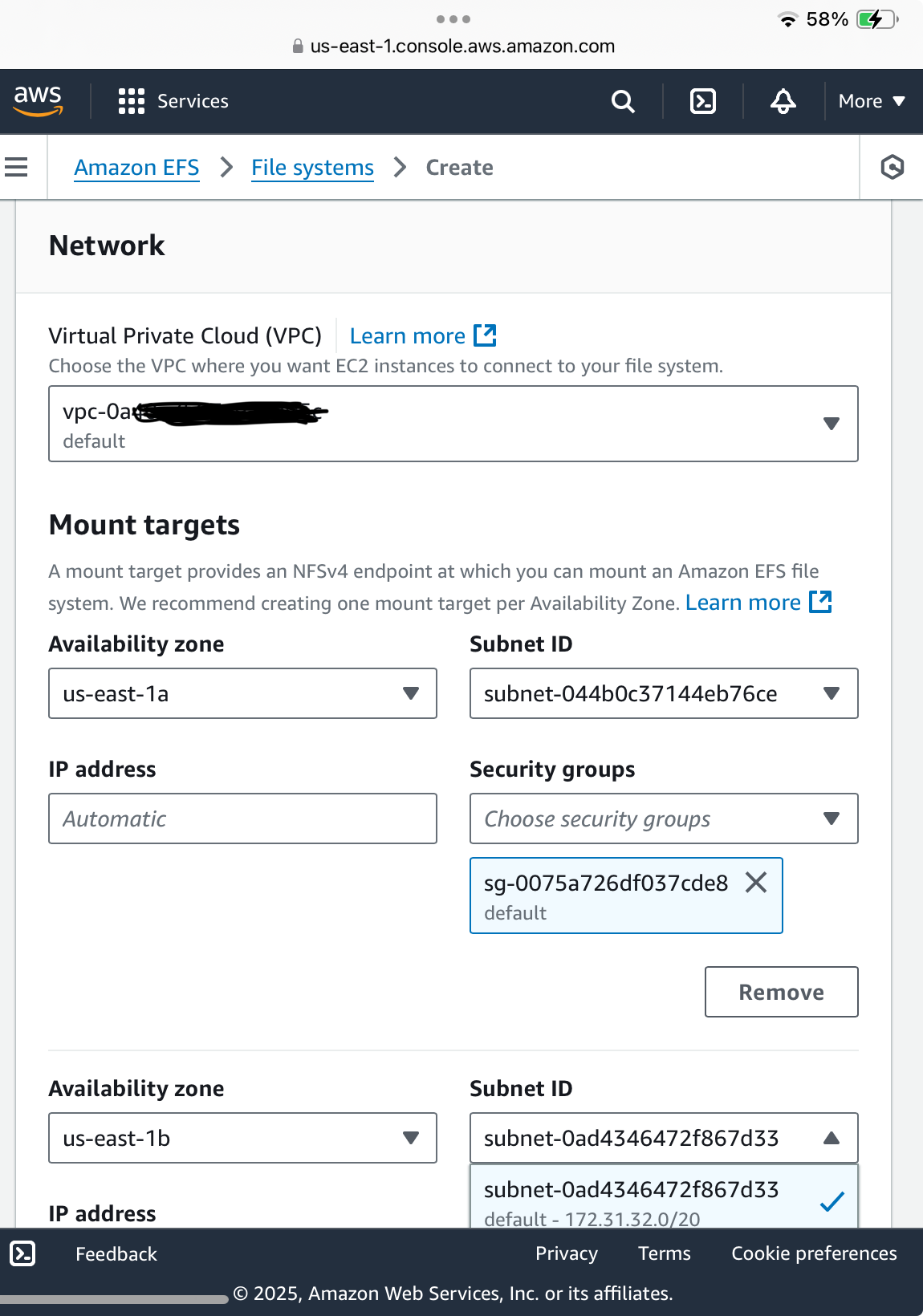
Task: Open the VPC selection dropdown
Action: click(453, 424)
